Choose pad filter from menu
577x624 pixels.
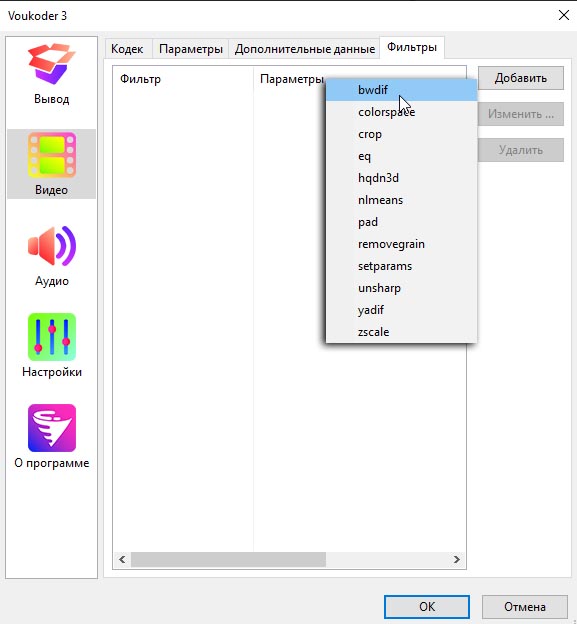pos(401,222)
